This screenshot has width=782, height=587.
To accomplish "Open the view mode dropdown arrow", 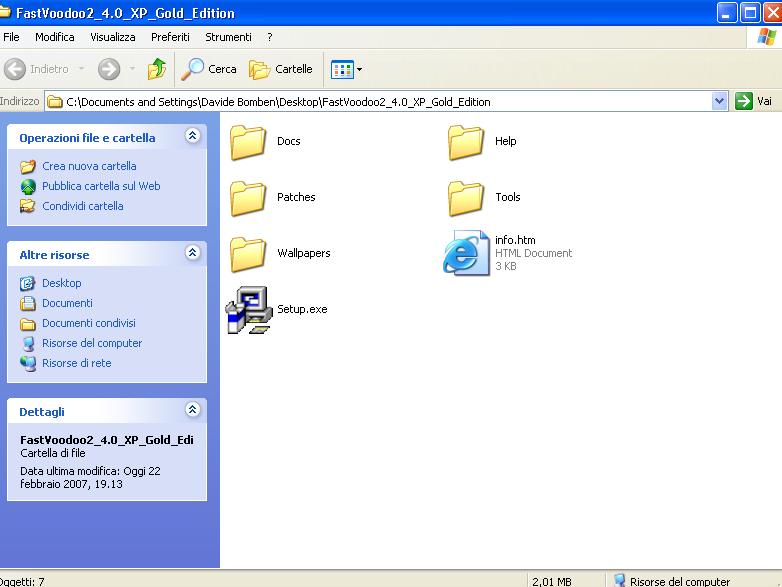I will click(x=359, y=69).
